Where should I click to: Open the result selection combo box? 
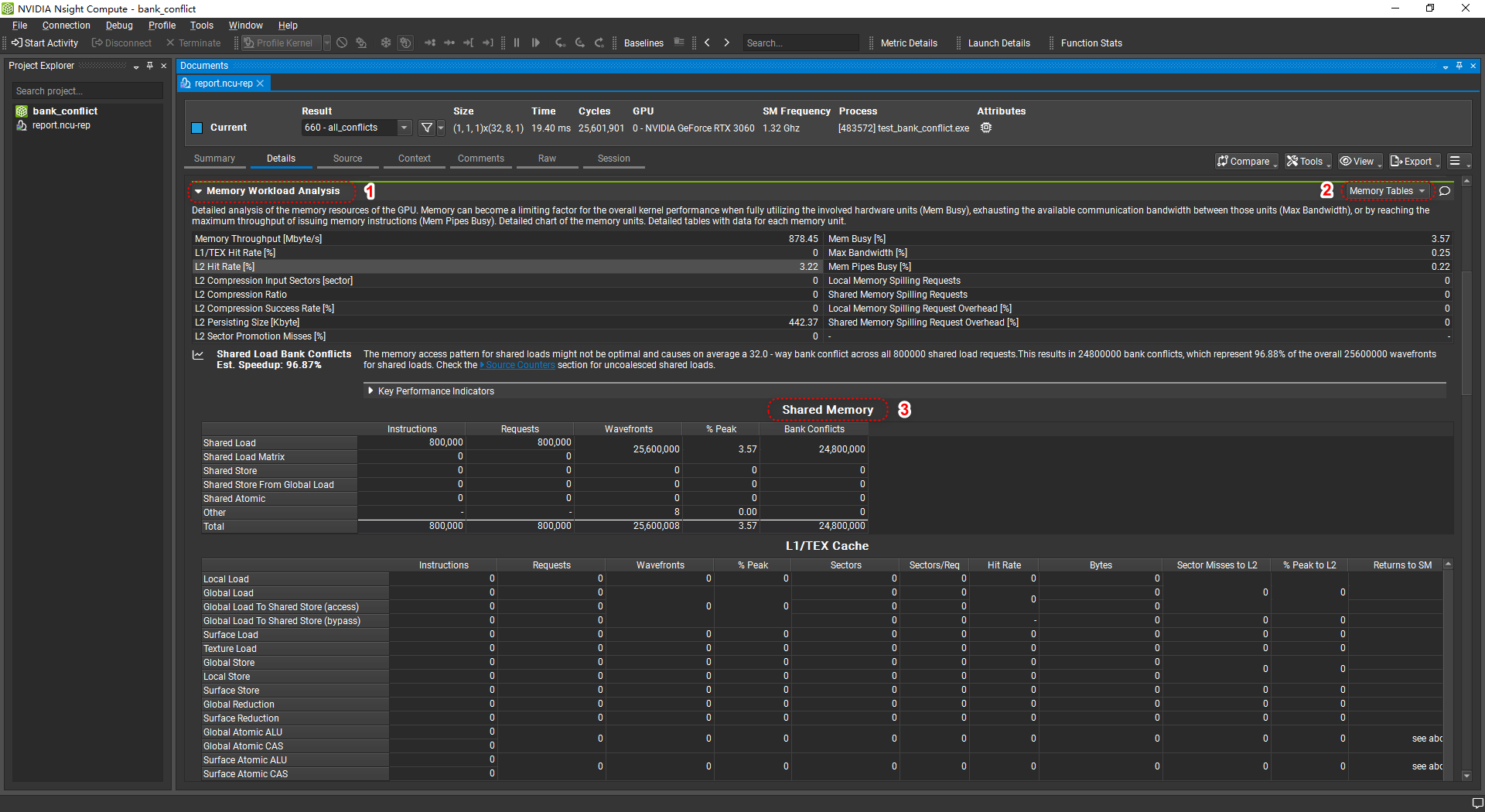[x=356, y=128]
